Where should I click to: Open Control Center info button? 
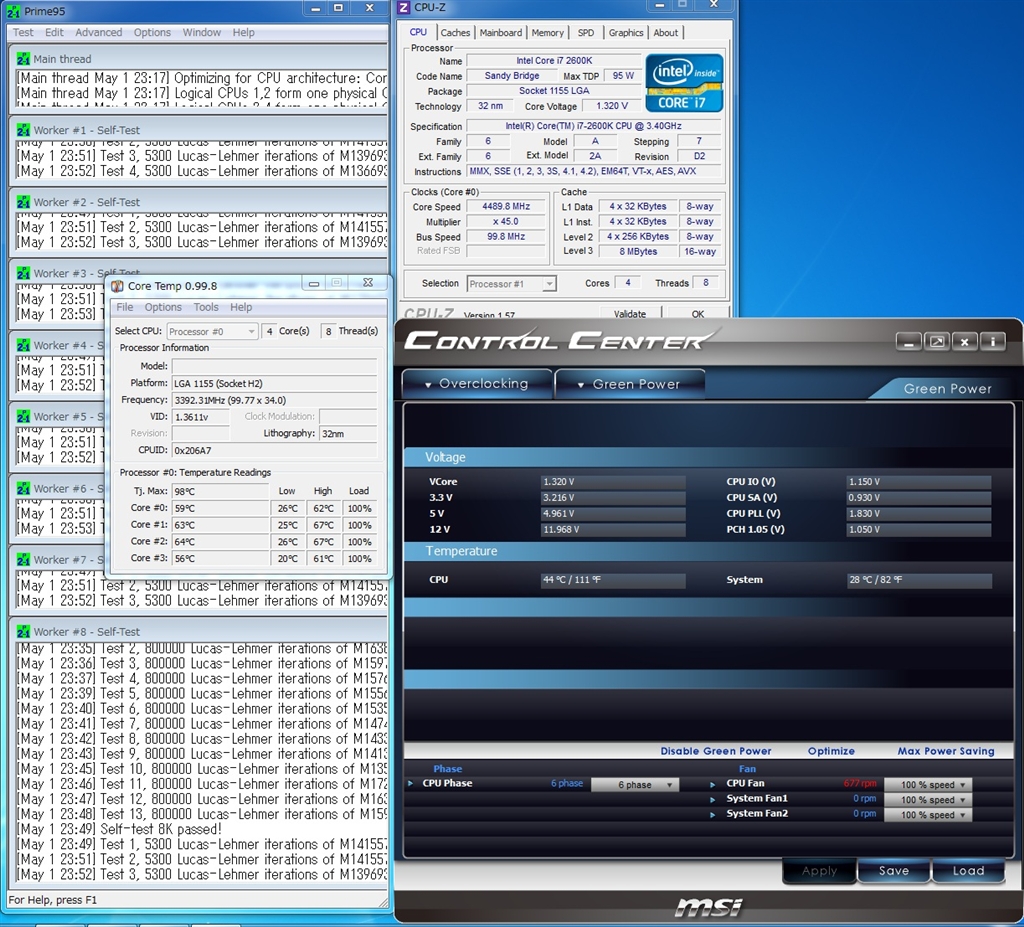993,341
